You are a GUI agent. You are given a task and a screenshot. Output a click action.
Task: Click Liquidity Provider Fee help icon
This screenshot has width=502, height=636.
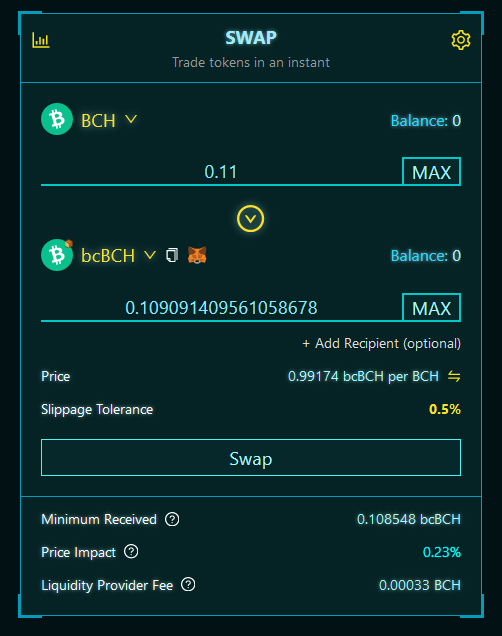point(188,584)
